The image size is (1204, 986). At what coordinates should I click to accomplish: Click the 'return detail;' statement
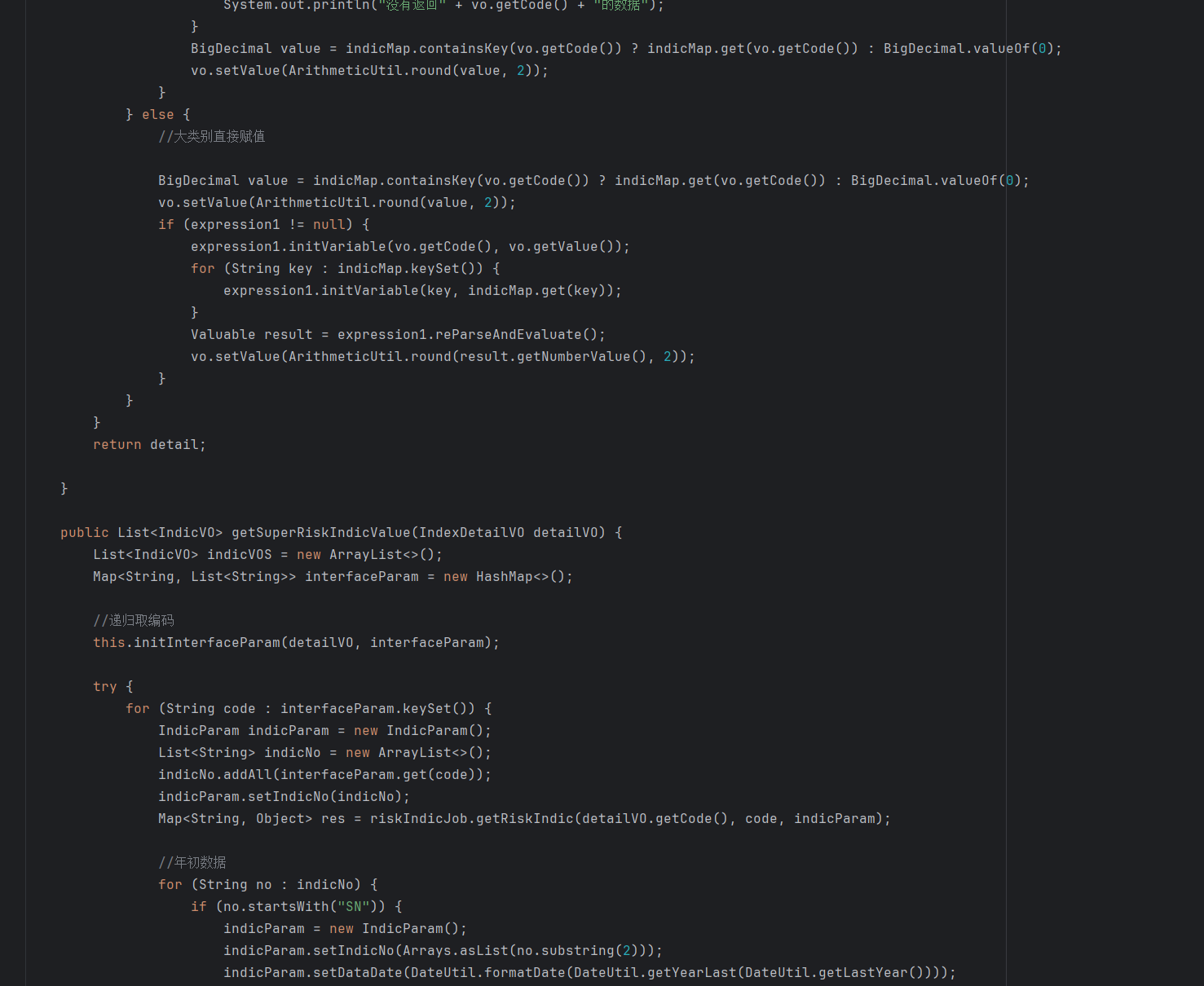(x=150, y=445)
